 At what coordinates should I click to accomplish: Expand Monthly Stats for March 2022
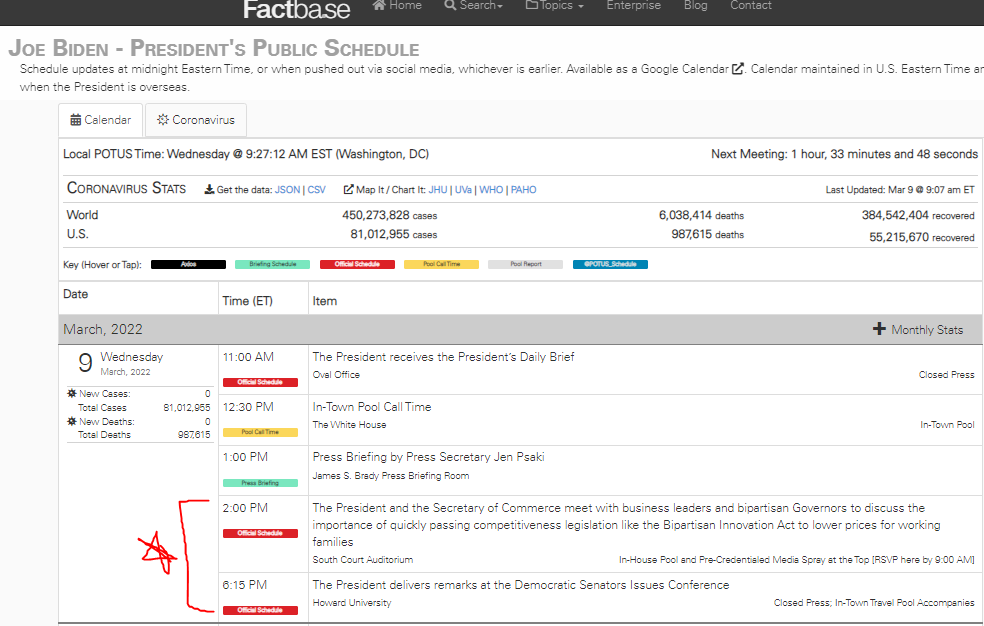(x=917, y=330)
